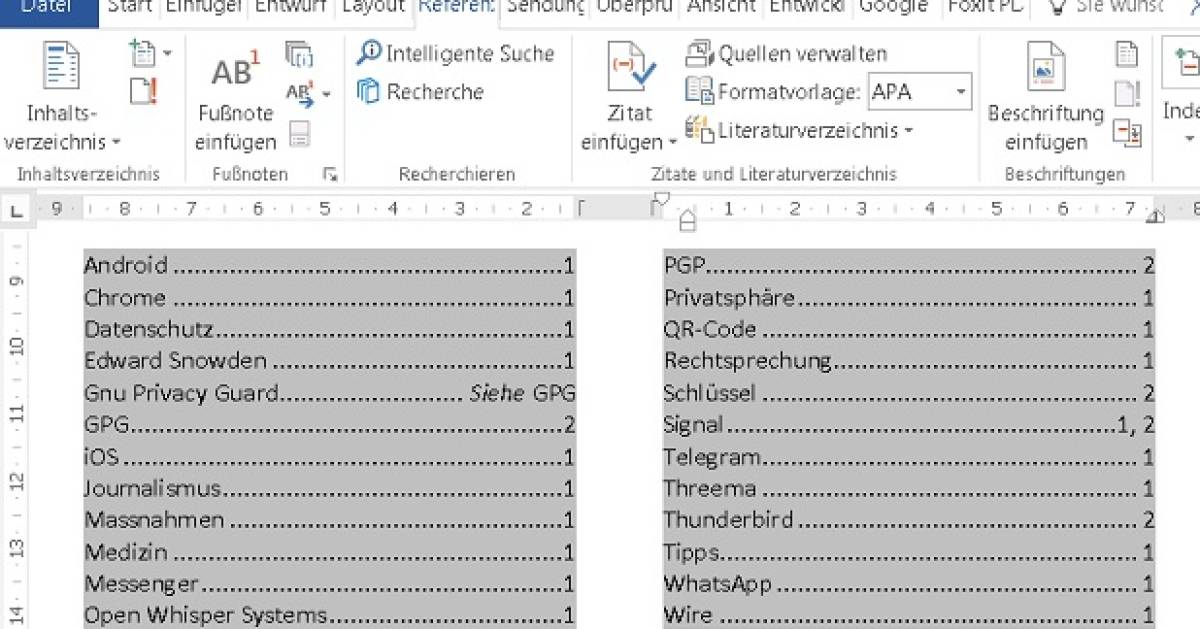
Task: Click the greyed Notizen anzeigen icon
Action: [299, 133]
